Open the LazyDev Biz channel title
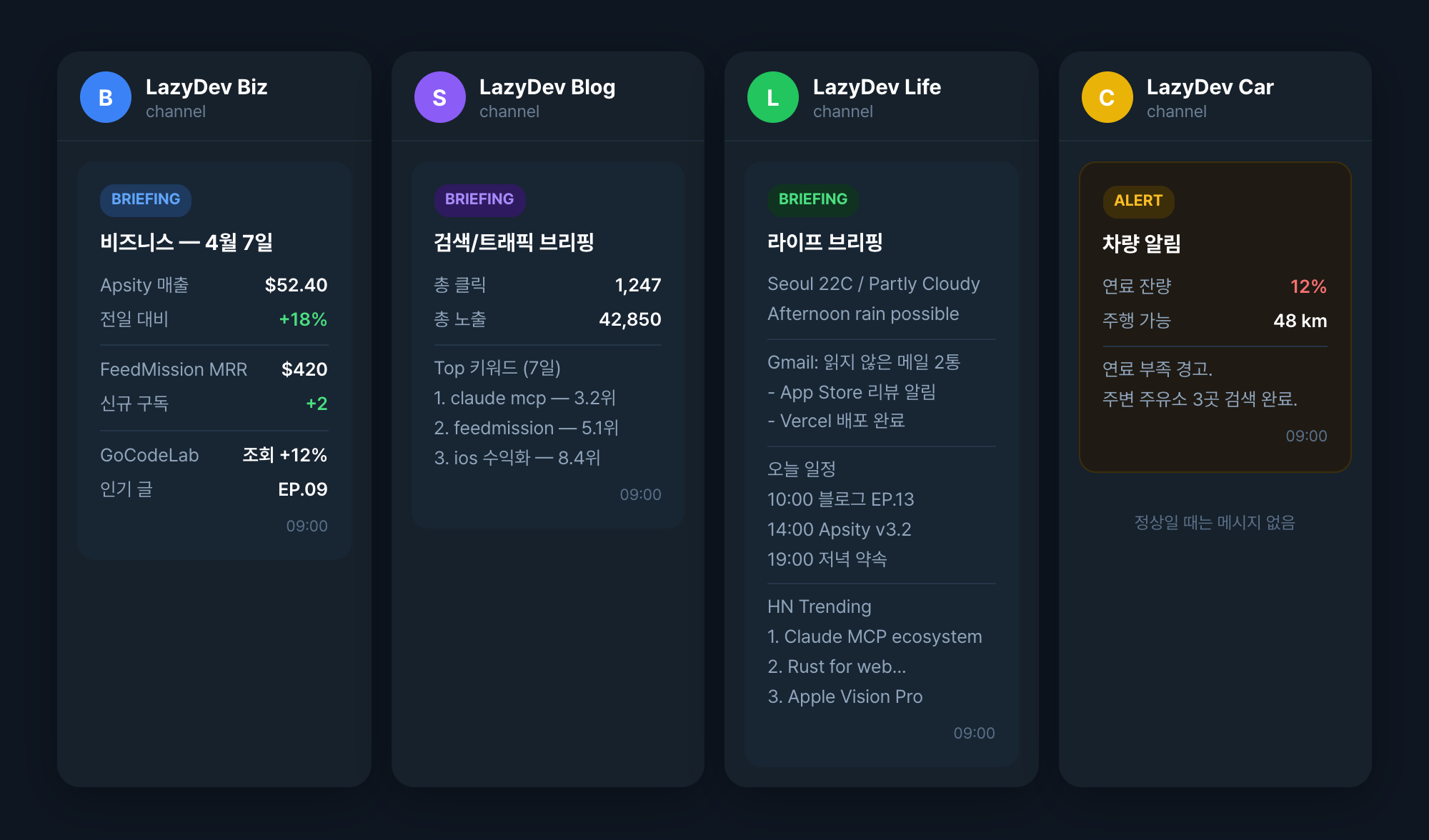 click(x=206, y=87)
